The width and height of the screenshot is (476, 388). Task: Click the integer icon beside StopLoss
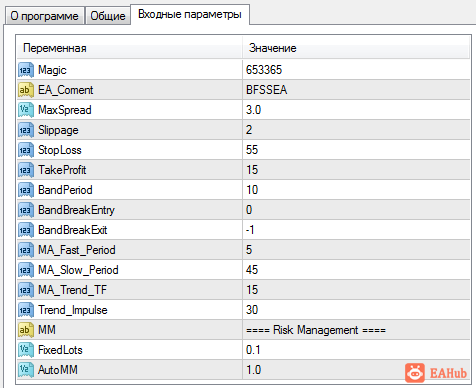tap(26, 150)
